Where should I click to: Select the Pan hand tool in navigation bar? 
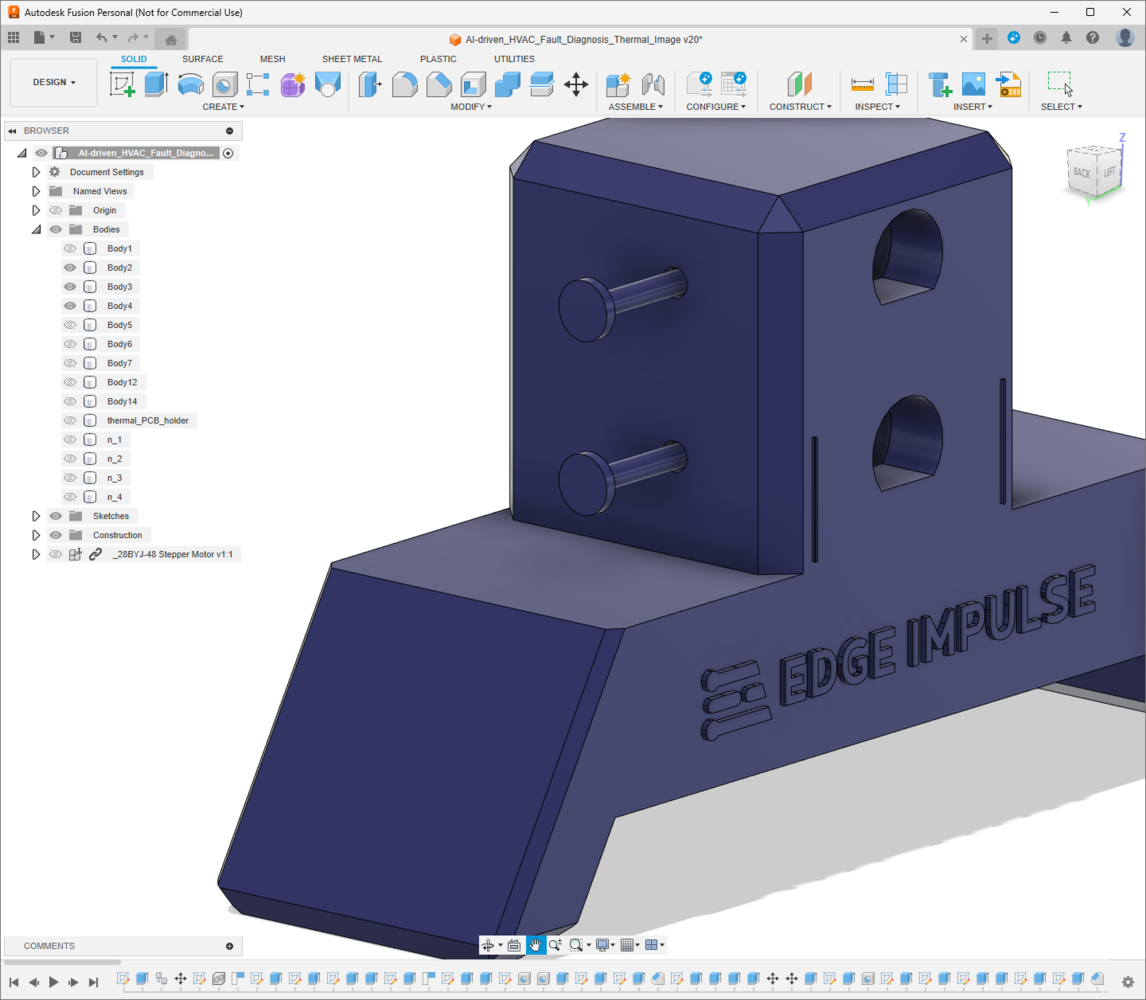[535, 945]
